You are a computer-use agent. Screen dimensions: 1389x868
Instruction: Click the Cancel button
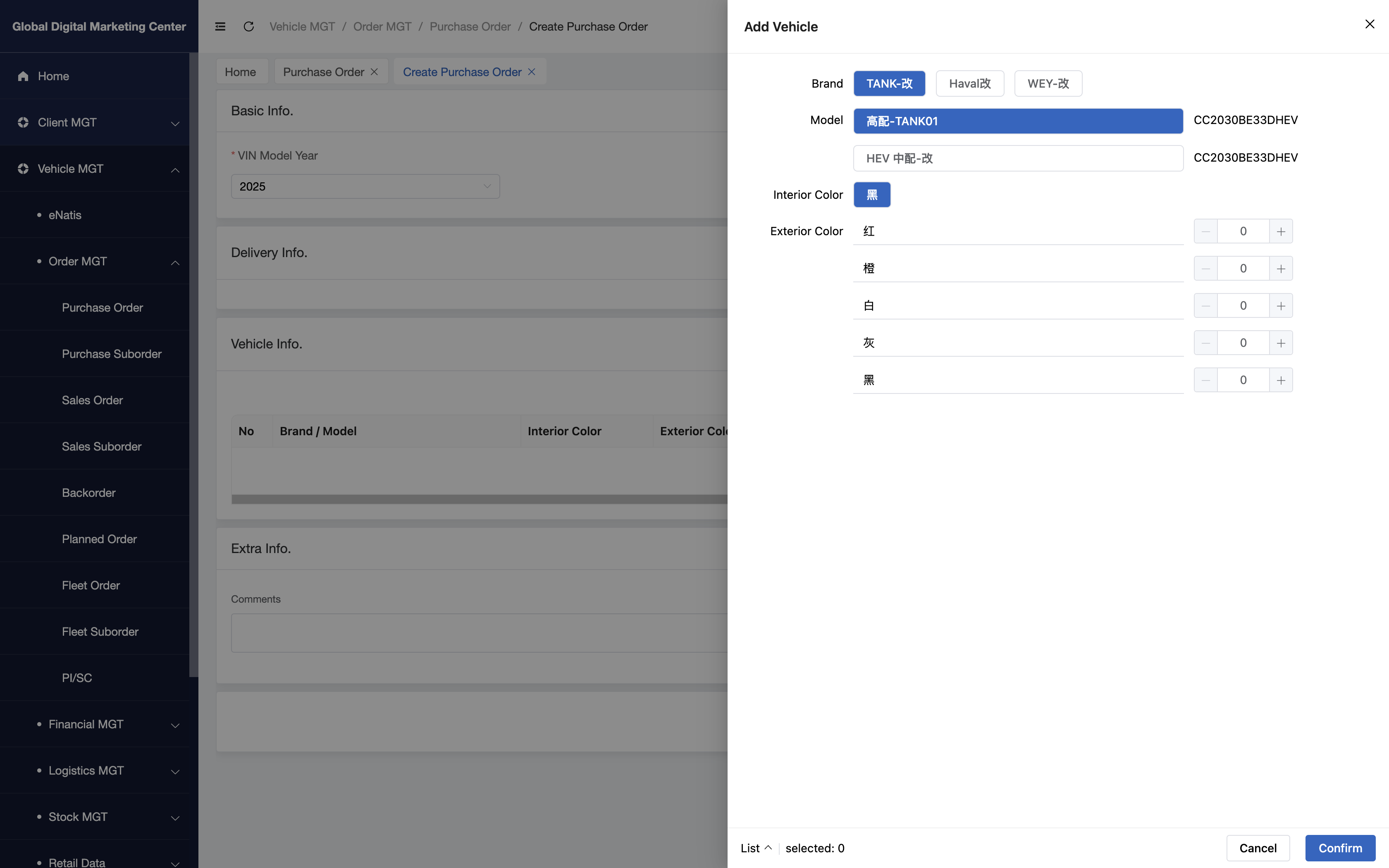click(1258, 849)
